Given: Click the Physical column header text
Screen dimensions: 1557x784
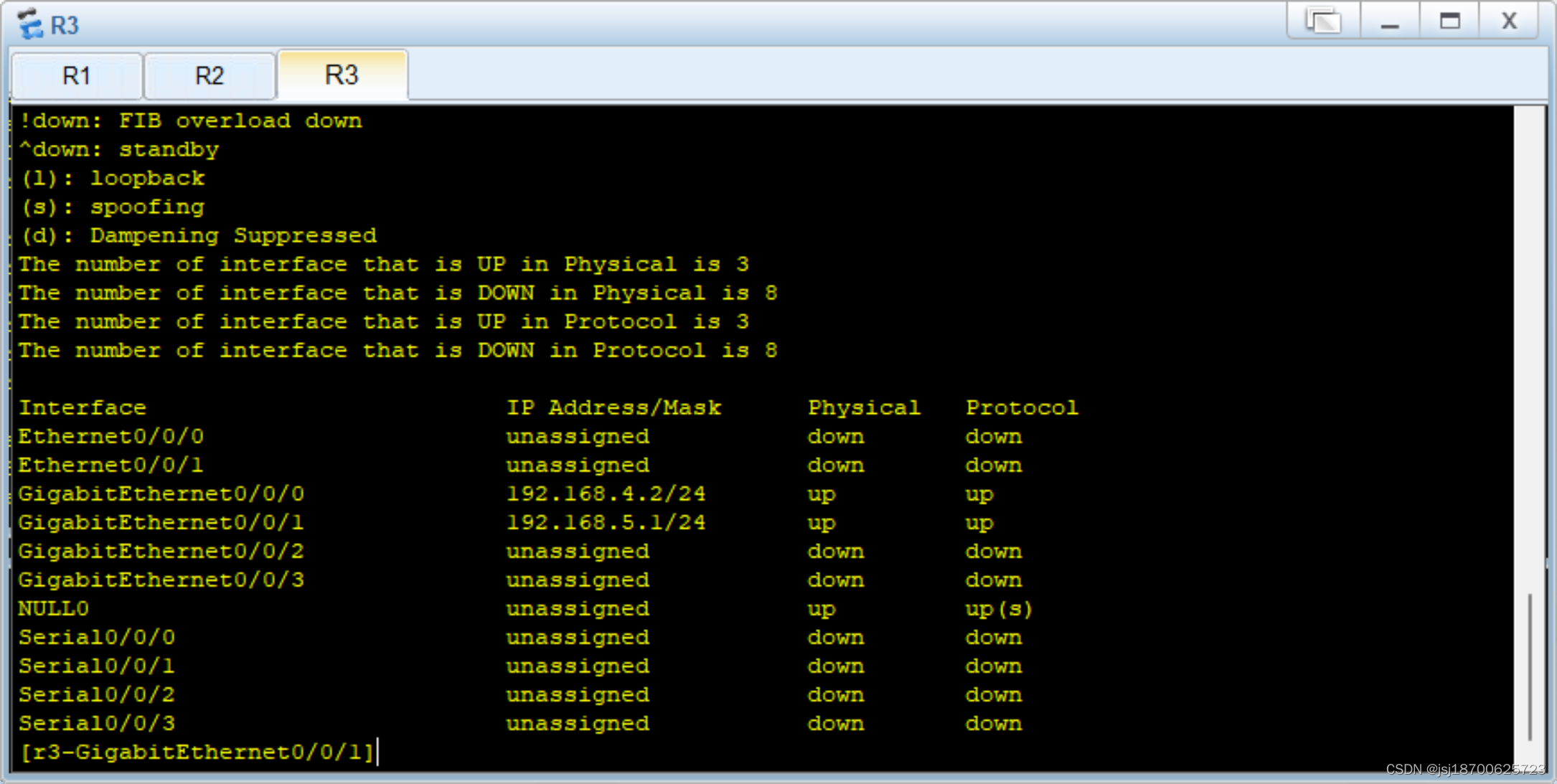Looking at the screenshot, I should point(863,407).
